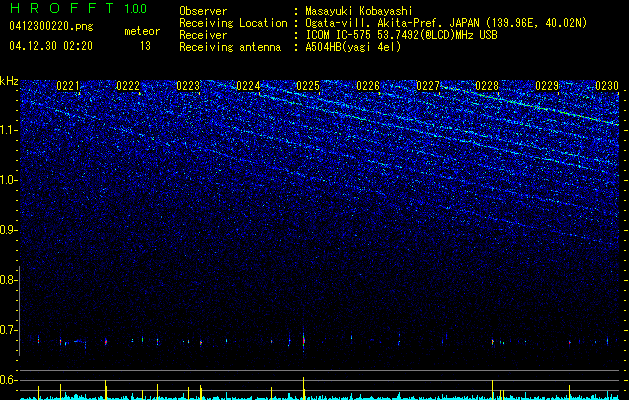The height and width of the screenshot is (400, 629).
Task: Click the 0.9 kHz axis label
Action: (x=9, y=230)
